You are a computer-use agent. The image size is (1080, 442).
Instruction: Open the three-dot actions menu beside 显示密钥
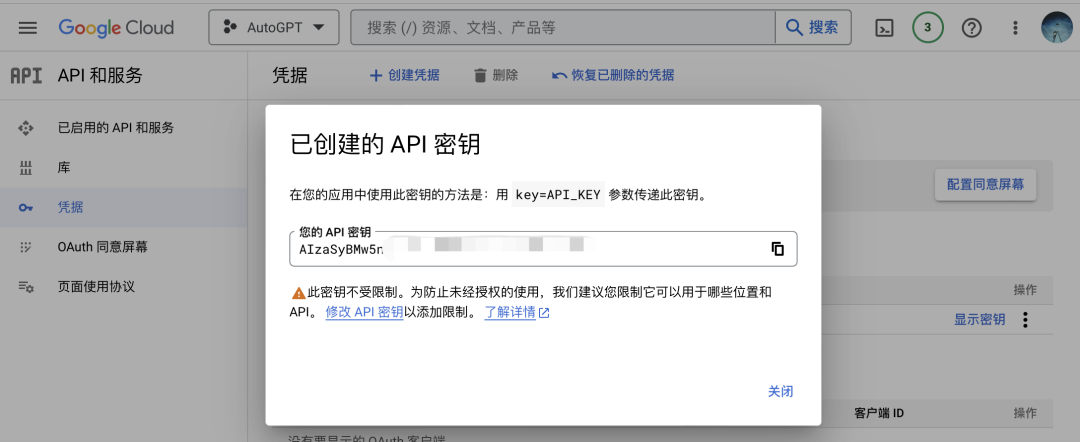[x=1026, y=320]
